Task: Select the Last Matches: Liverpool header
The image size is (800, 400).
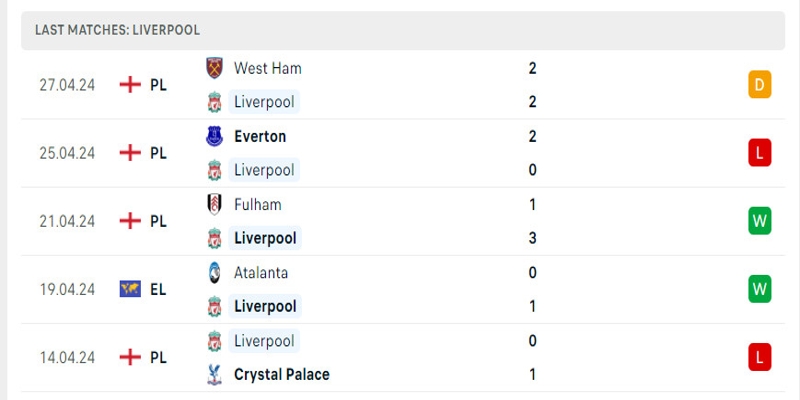Action: coord(117,30)
